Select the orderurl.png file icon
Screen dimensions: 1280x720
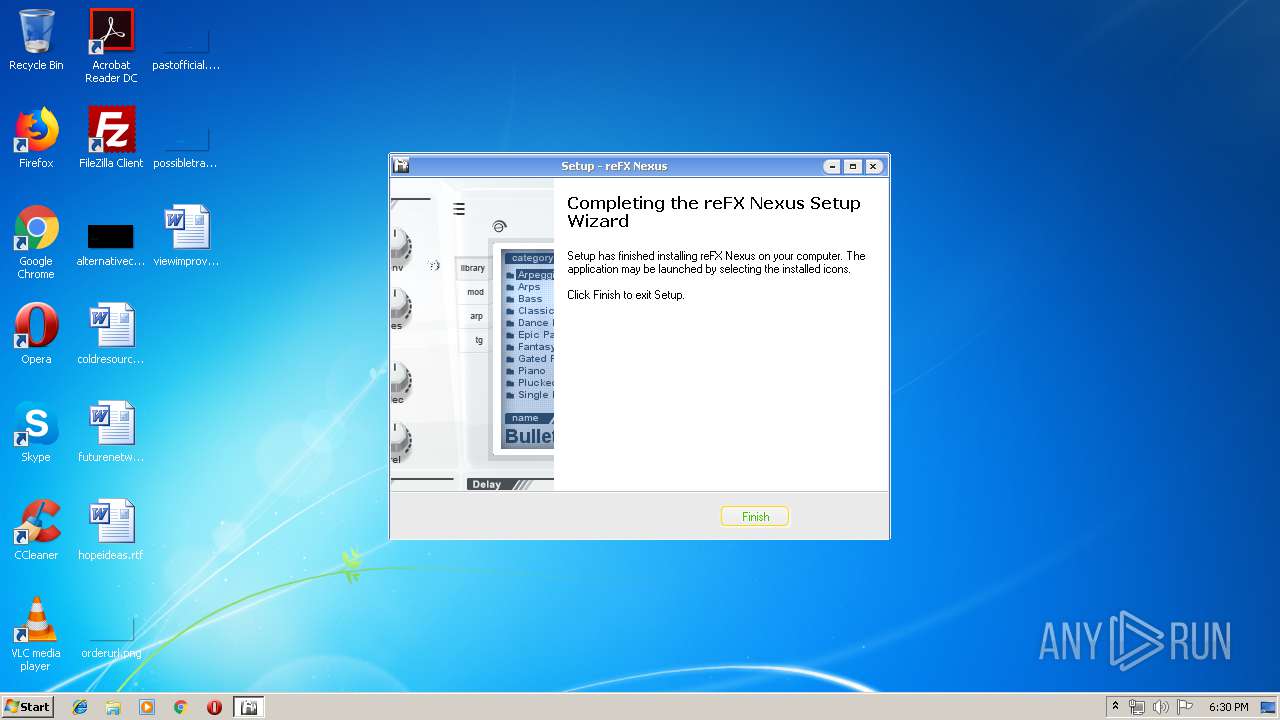tap(111, 636)
